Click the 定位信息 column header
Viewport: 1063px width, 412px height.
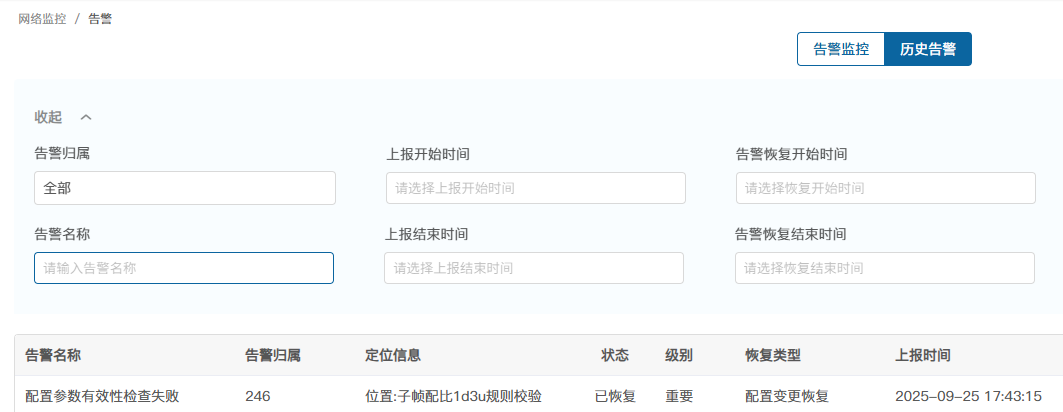tap(393, 355)
